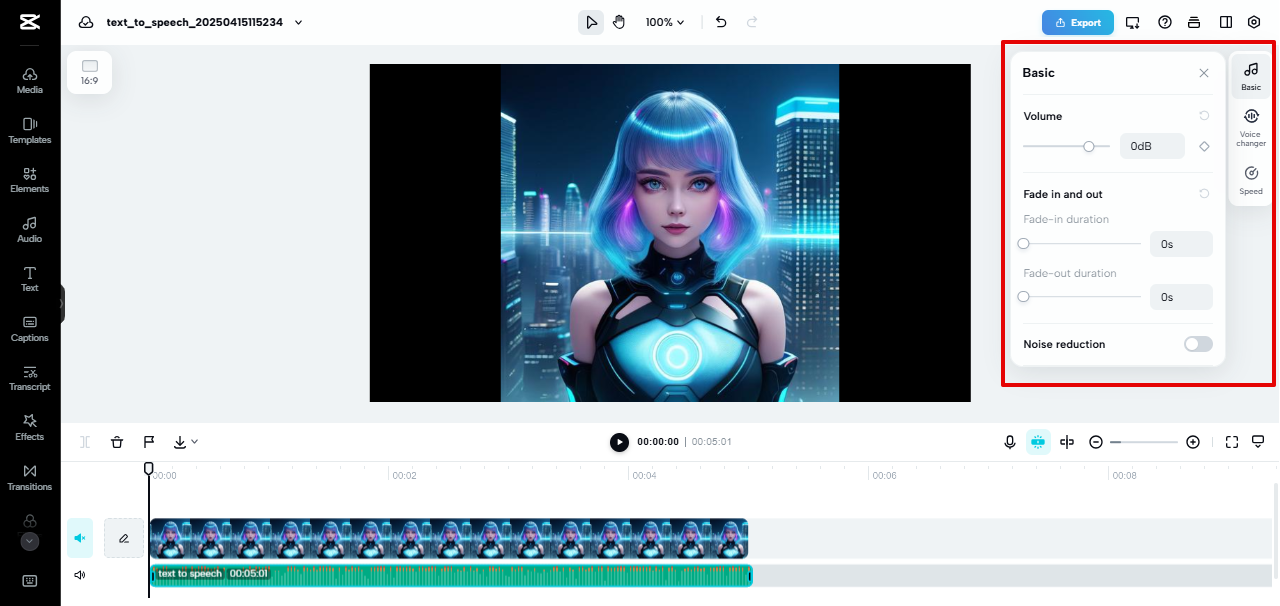Open the zoom level dropdown
1280x606 pixels.
(665, 21)
